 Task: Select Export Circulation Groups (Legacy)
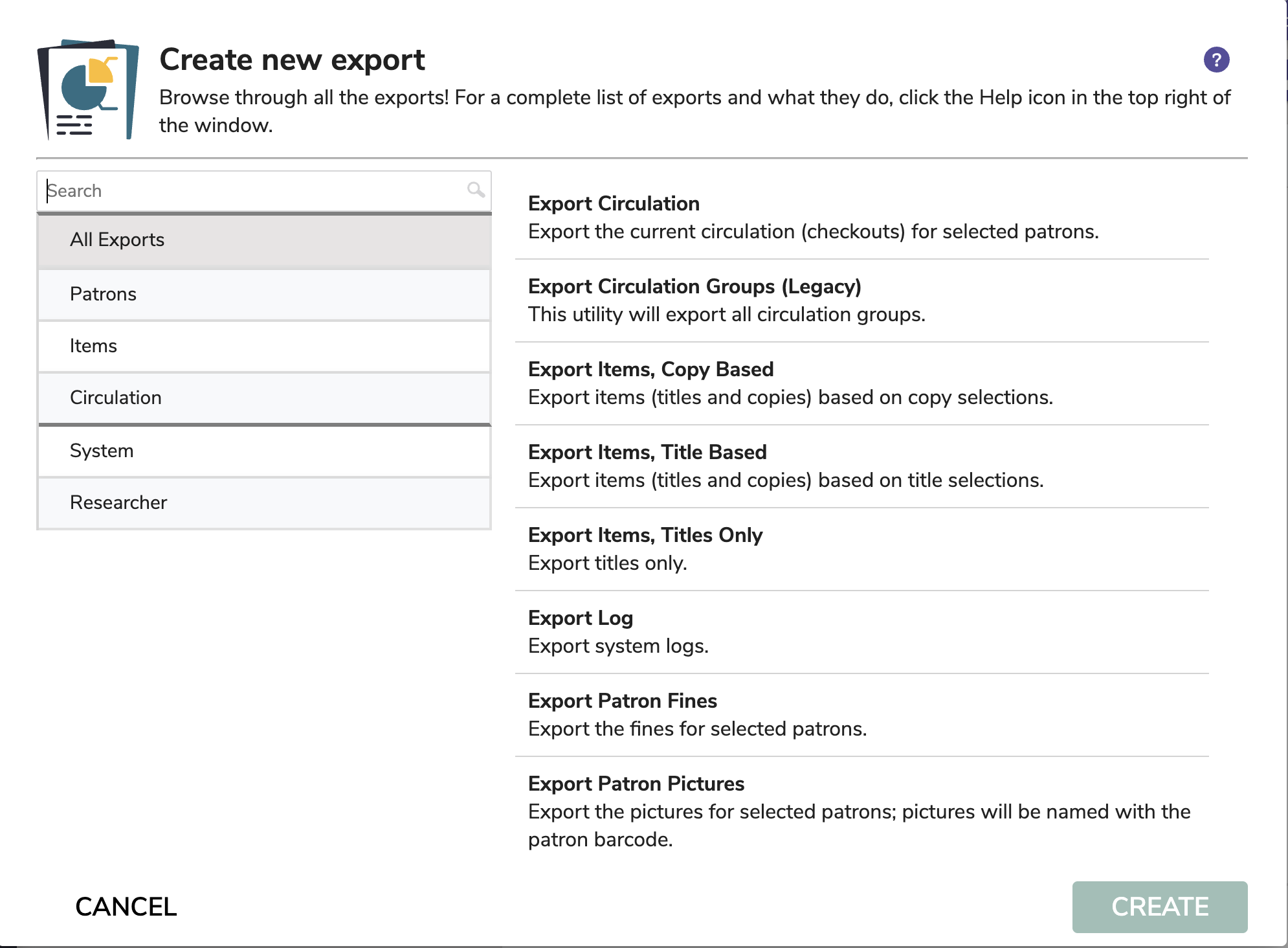861,300
